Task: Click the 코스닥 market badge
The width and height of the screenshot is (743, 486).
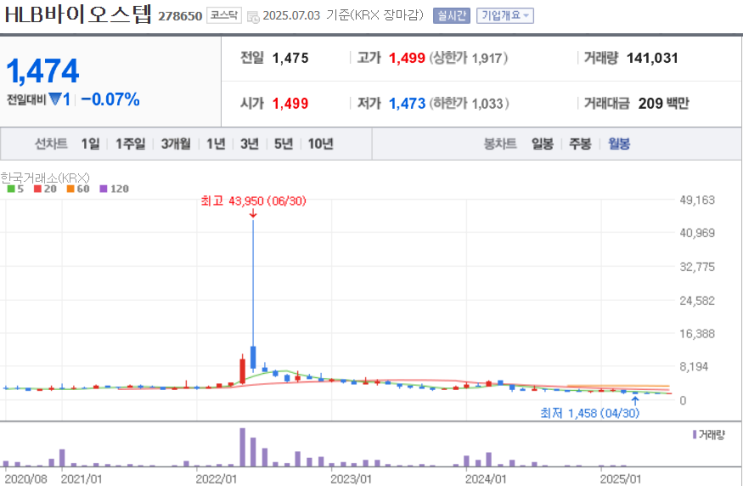Action: click(x=224, y=16)
